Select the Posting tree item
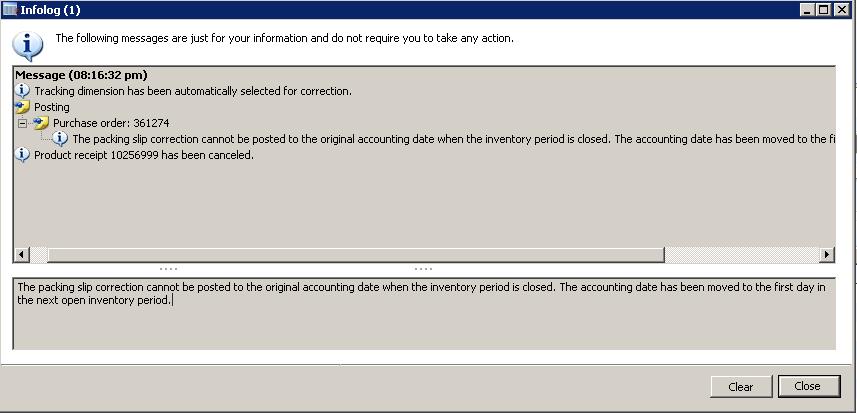857x413 pixels. pos(52,107)
